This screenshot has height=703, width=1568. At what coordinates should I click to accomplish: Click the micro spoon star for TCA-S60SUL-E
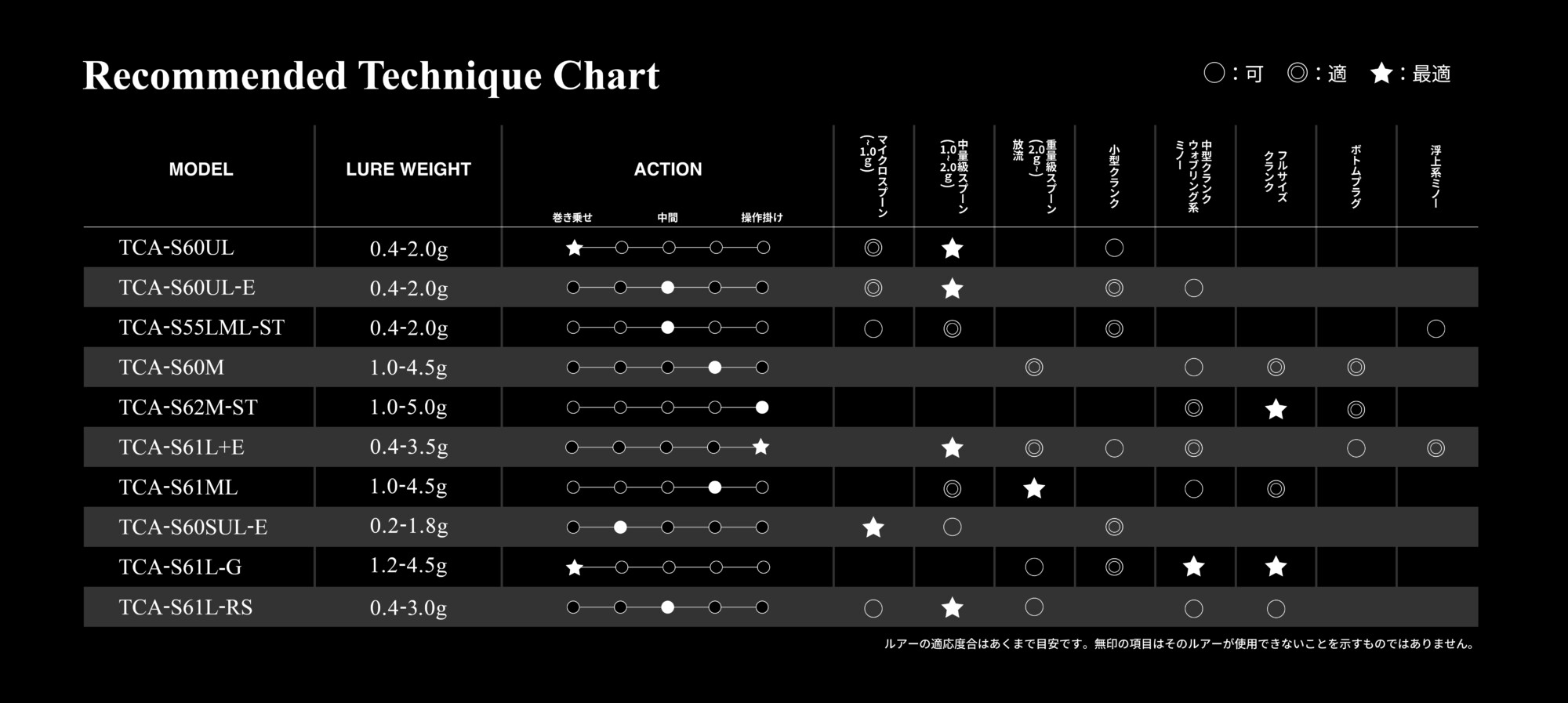coord(873,527)
